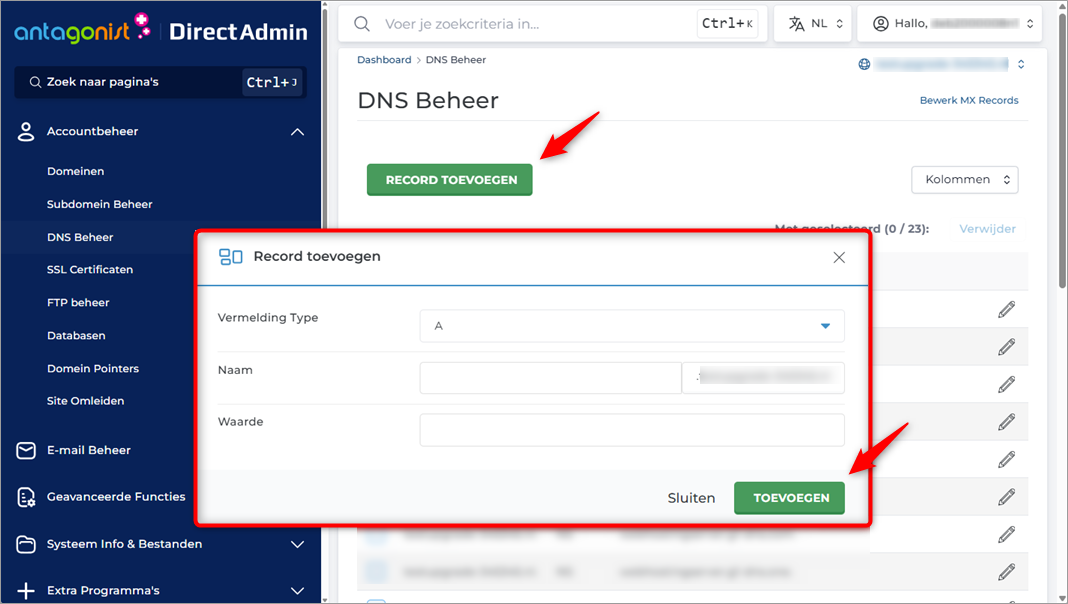
Task: Open Domein Pointers in the sidebar
Action: pyautogui.click(x=93, y=368)
